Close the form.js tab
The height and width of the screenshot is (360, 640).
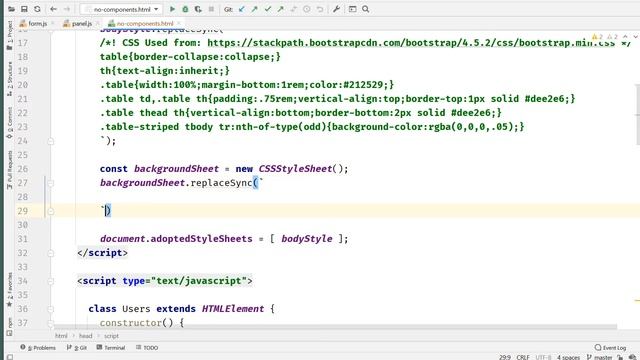pos(53,24)
